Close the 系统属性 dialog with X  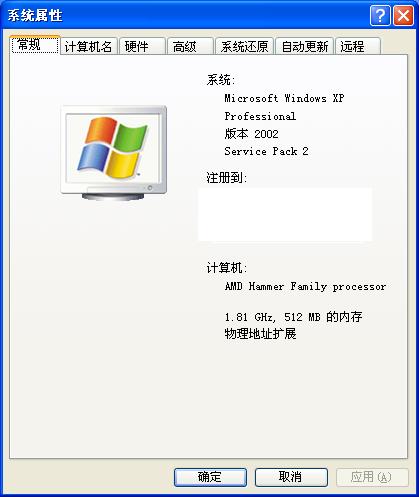[403, 15]
